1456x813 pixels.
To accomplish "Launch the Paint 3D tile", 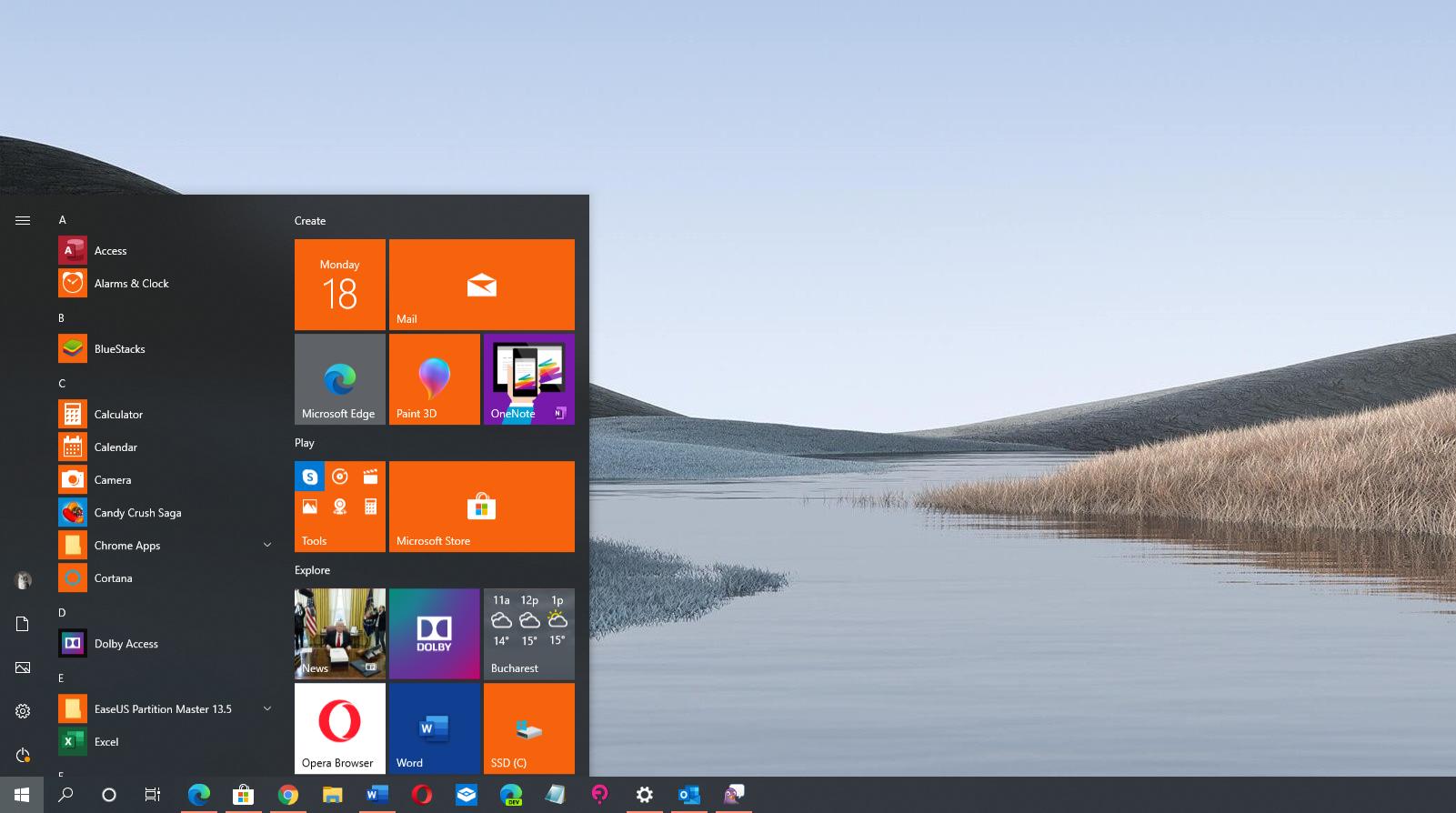I will (435, 379).
